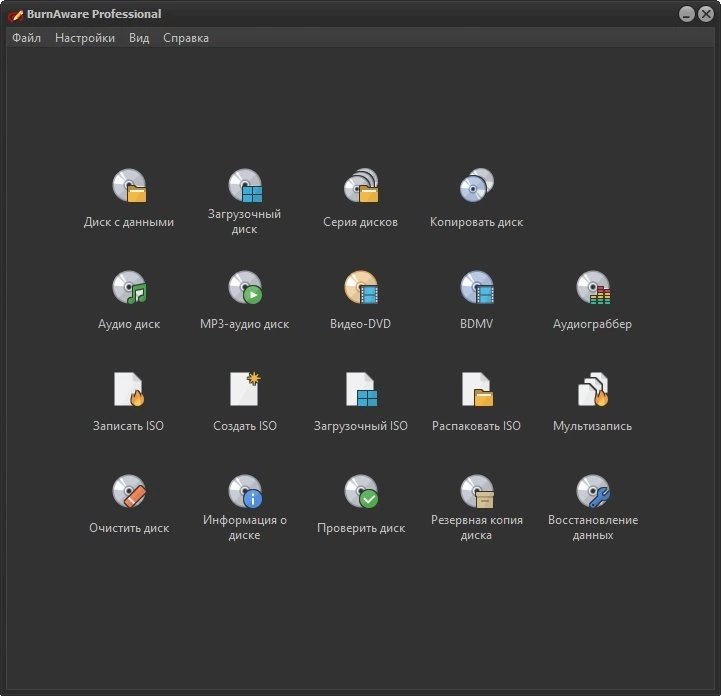This screenshot has height=696, width=721.
Task: Open the Вид menu
Action: [x=139, y=38]
